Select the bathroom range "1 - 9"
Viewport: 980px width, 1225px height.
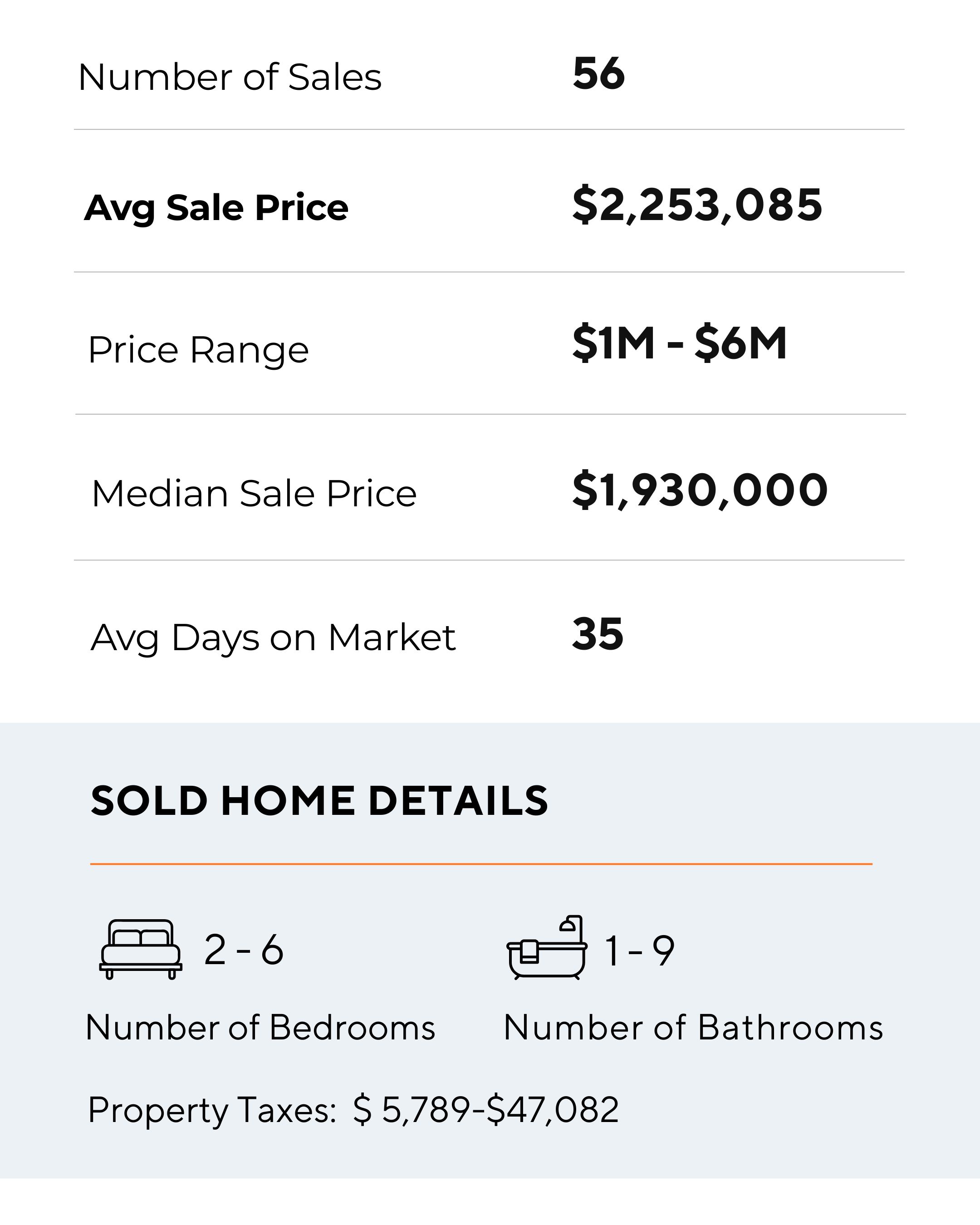(639, 950)
